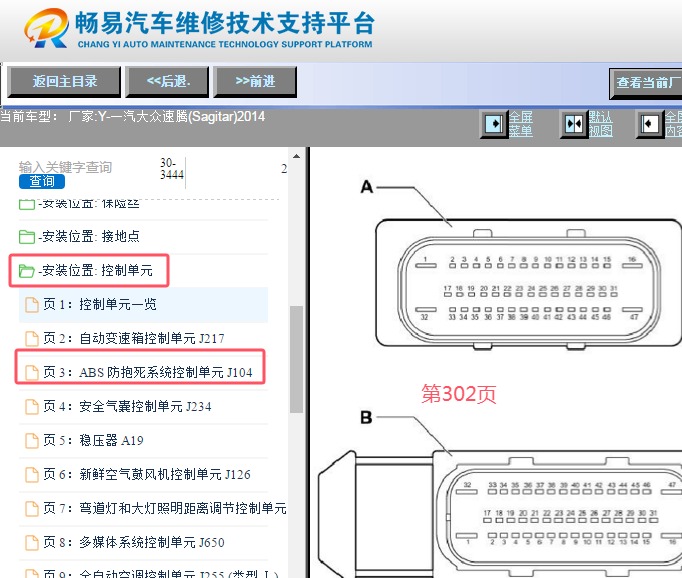
Task: Click the 畅易 platform logo icon
Action: pos(47,28)
